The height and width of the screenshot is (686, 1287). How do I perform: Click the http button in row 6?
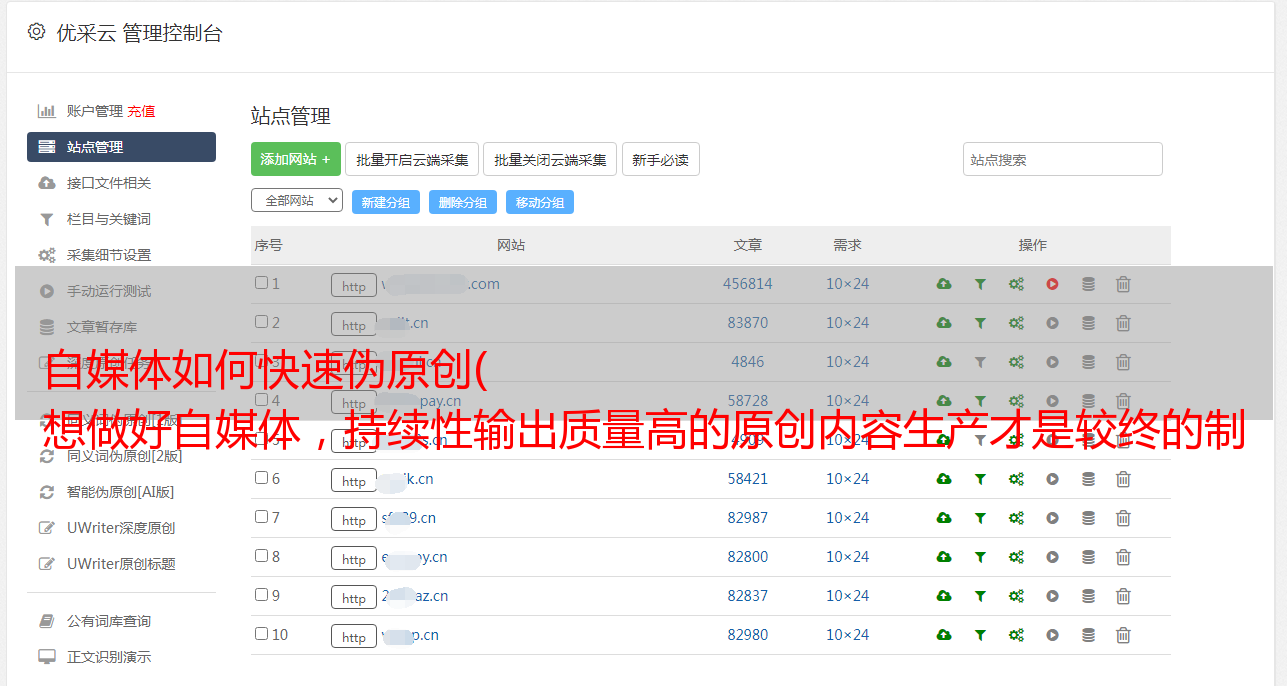[x=354, y=481]
